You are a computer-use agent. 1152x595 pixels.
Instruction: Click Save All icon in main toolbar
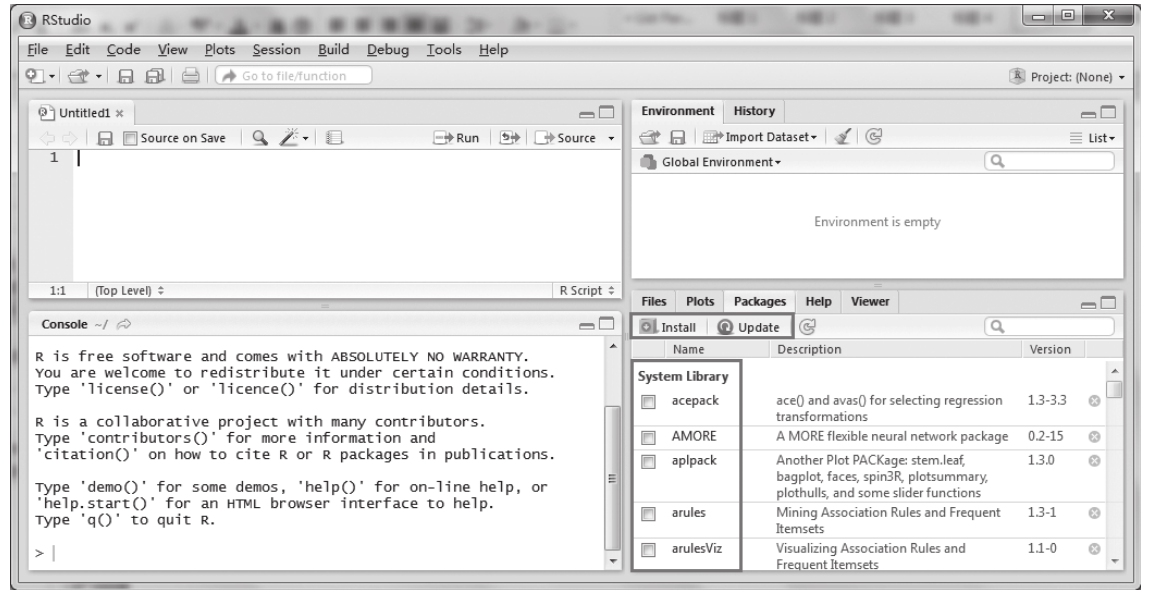[155, 76]
